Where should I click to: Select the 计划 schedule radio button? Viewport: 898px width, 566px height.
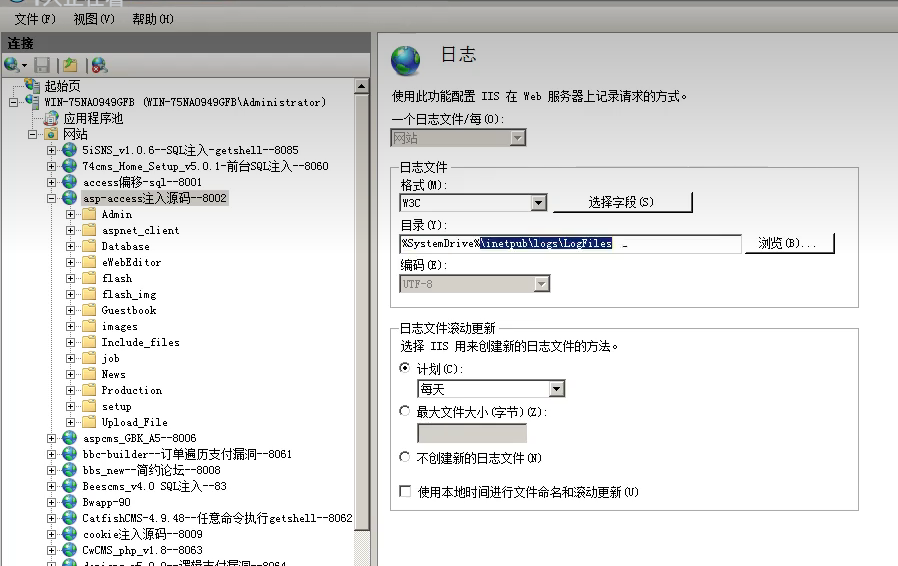[405, 368]
